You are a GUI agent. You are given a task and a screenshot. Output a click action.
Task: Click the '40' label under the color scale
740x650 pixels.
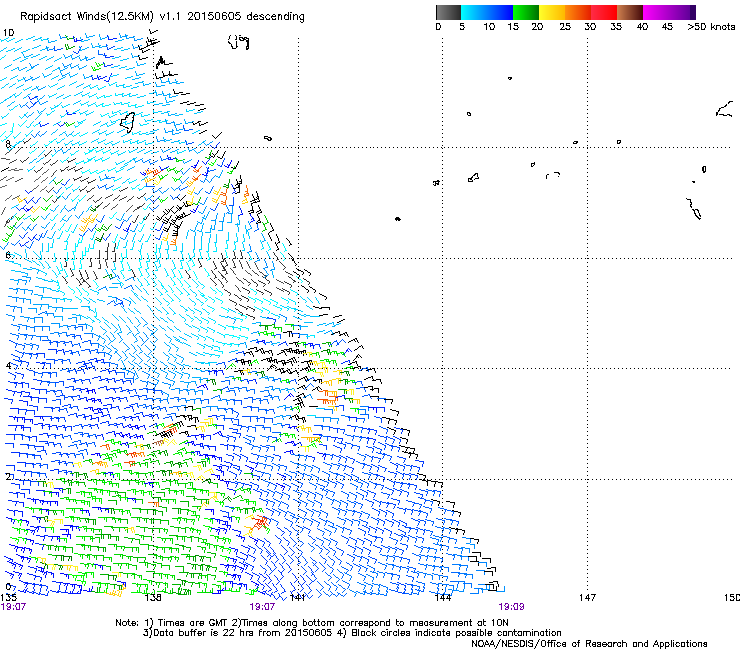(x=642, y=27)
